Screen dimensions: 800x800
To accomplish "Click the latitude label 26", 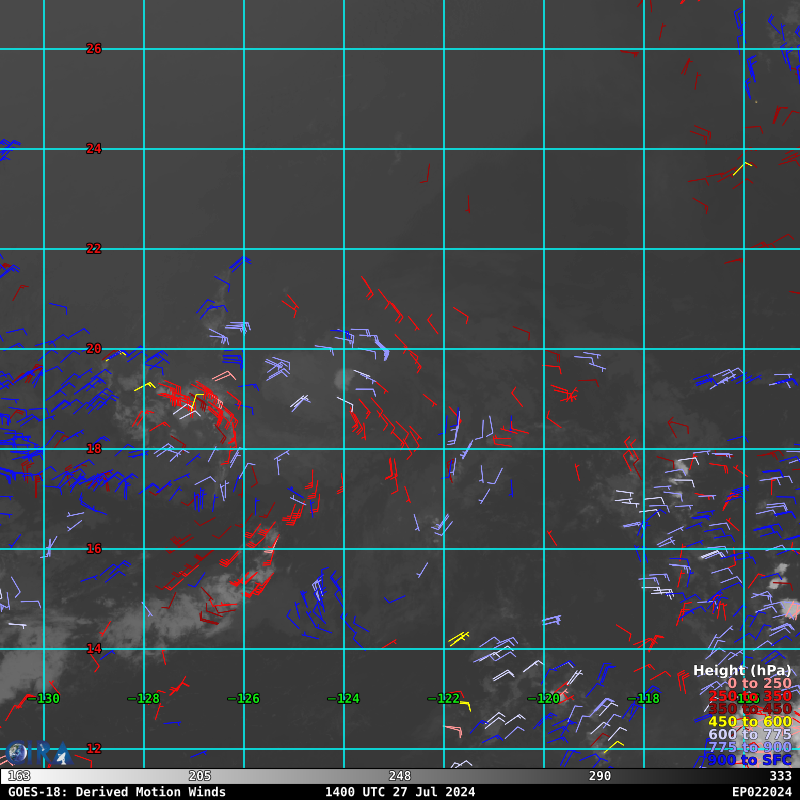I will [x=94, y=49].
